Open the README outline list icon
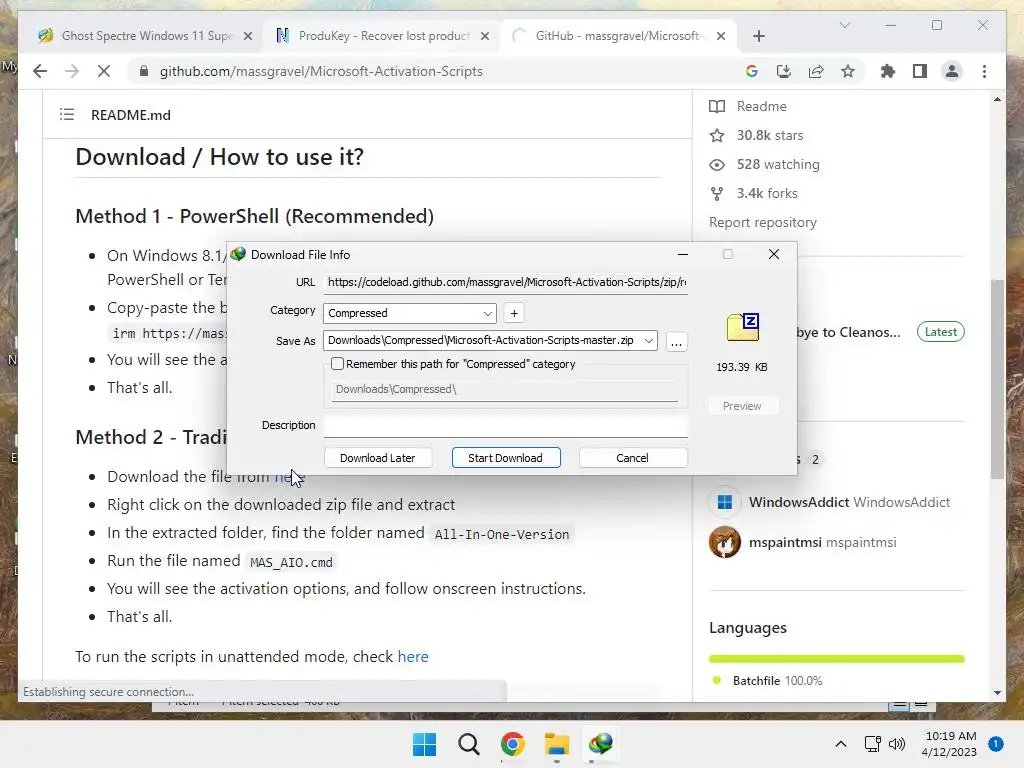Screen dimensions: 1024x768 click(67, 115)
